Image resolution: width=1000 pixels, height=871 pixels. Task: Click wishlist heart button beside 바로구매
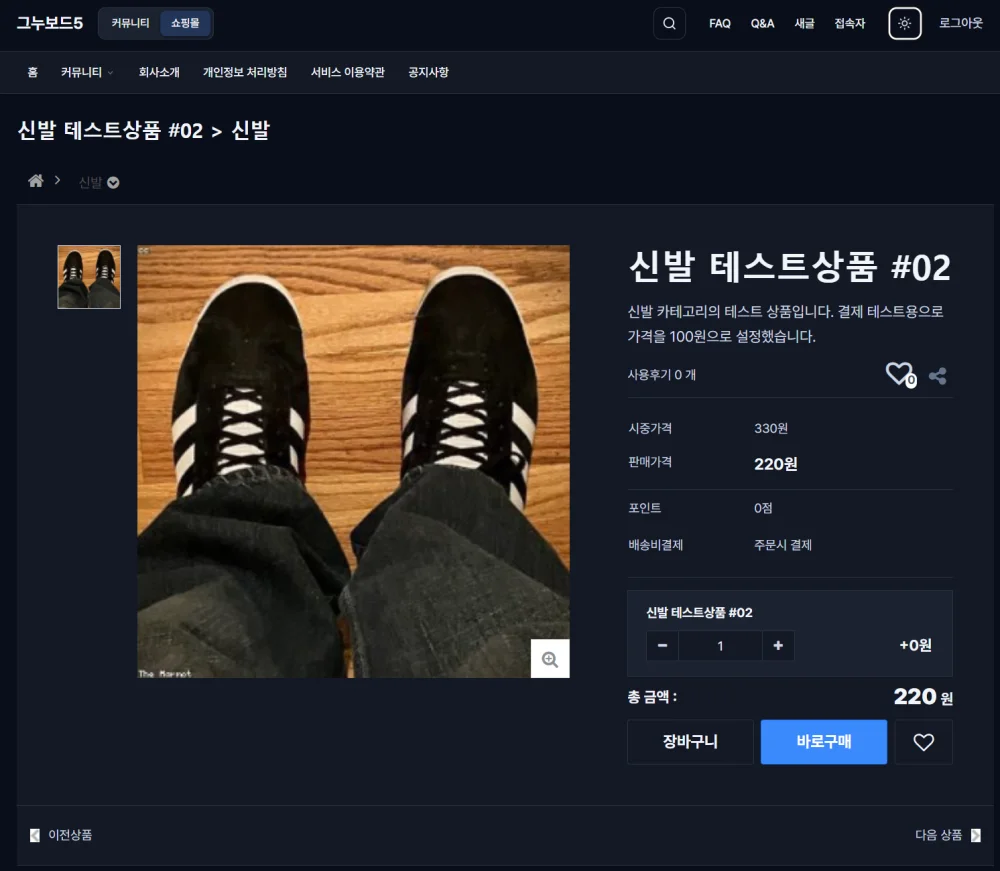[x=923, y=742]
